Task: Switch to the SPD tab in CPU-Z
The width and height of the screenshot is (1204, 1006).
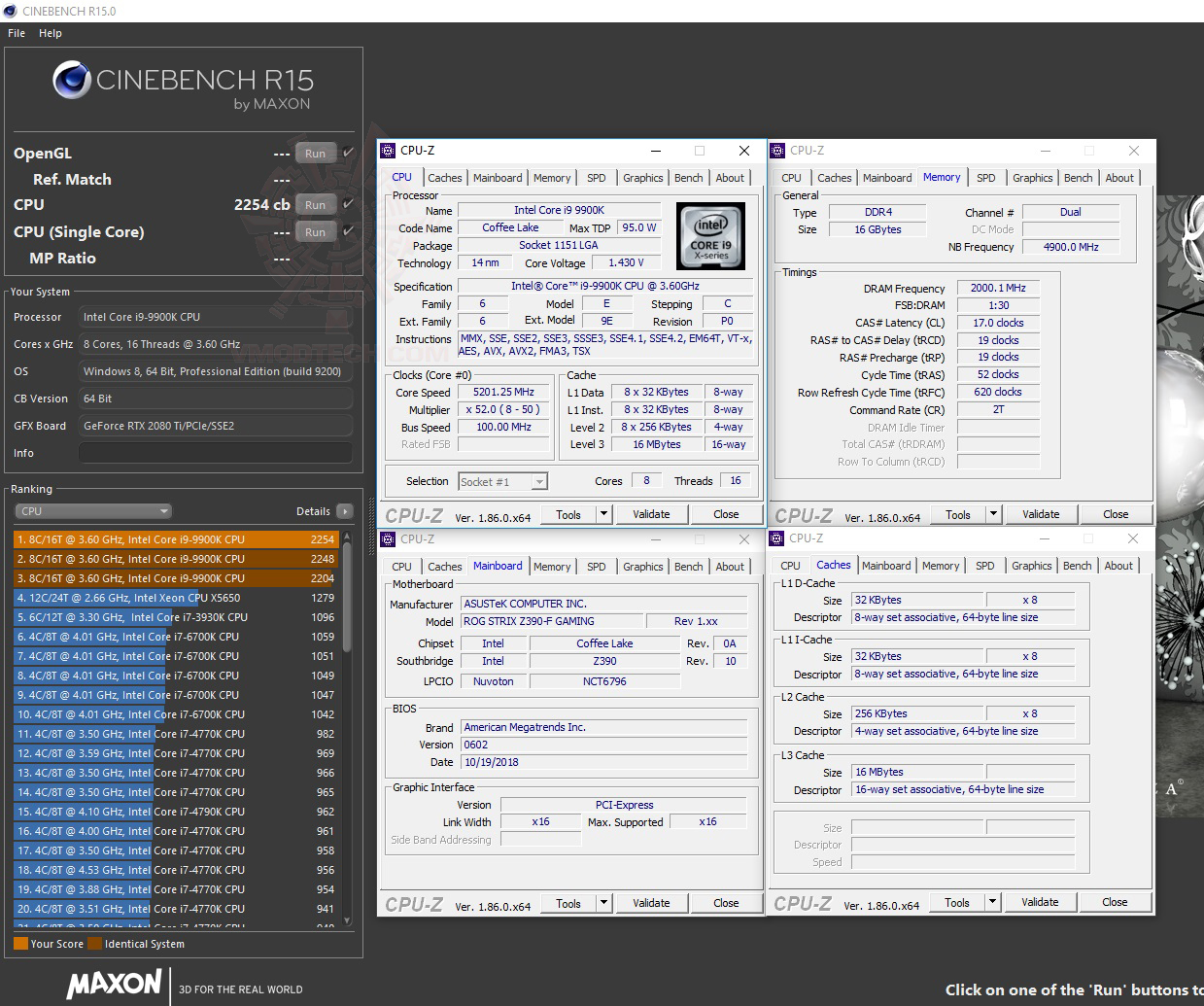Action: tap(596, 177)
